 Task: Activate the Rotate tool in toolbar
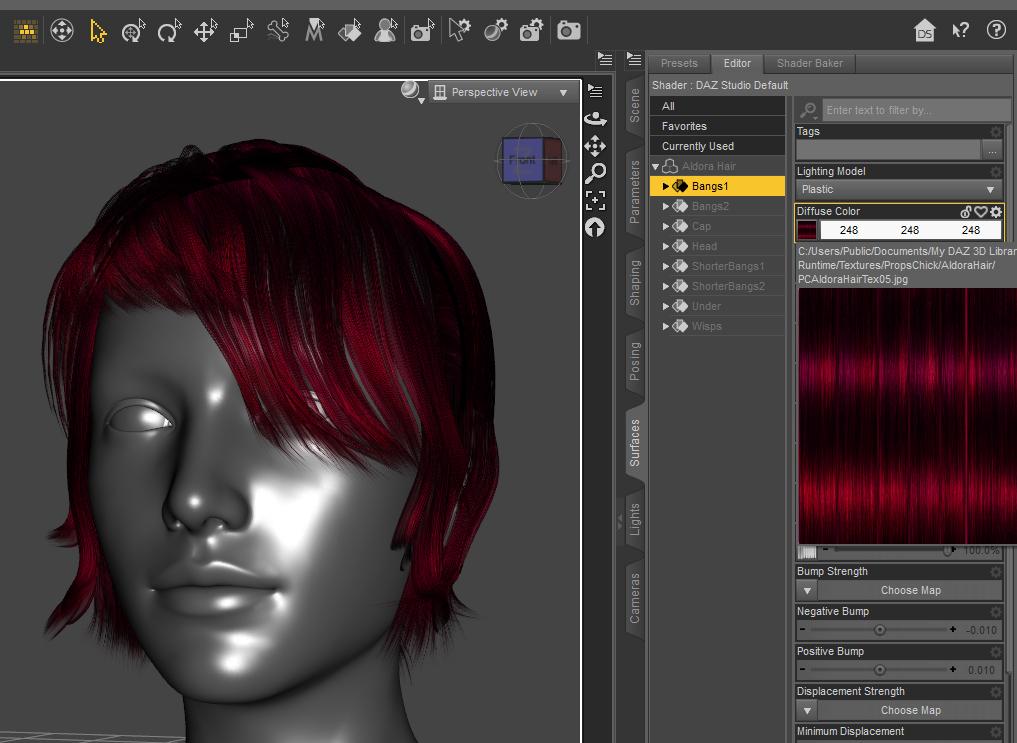pyautogui.click(x=168, y=31)
